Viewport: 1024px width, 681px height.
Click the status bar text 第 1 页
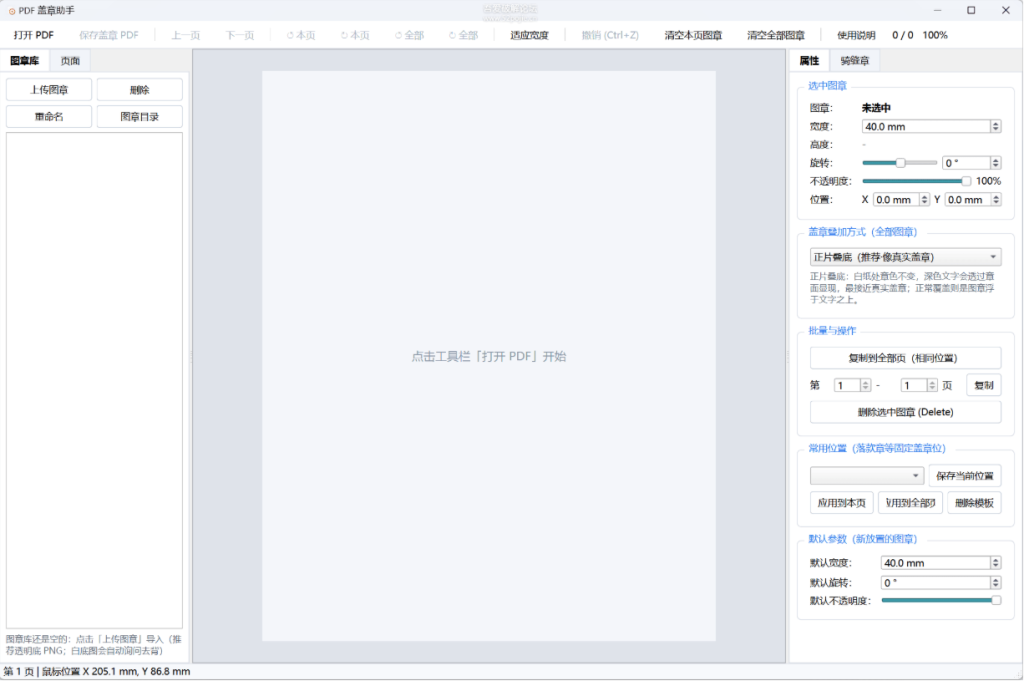18,671
